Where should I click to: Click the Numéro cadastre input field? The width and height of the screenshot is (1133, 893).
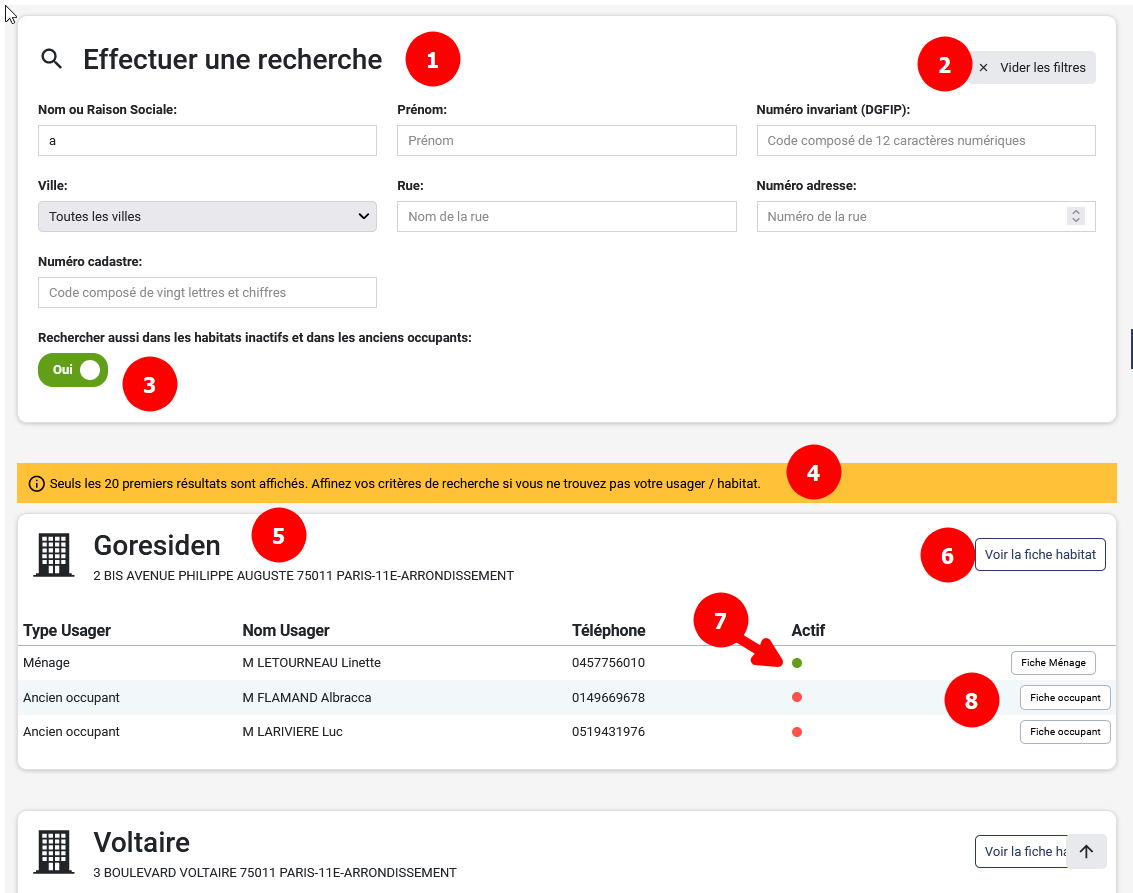pos(206,292)
